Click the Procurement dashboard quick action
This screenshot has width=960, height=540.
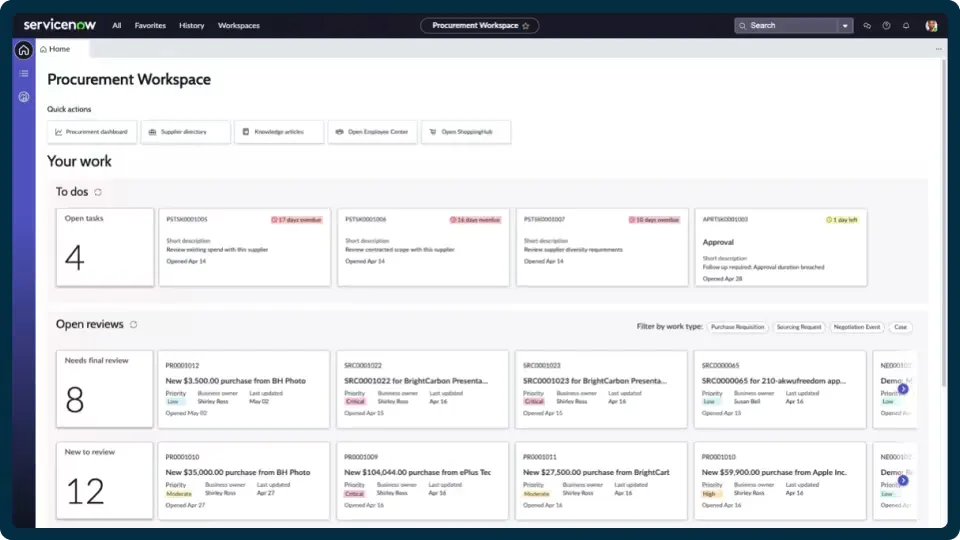[92, 132]
